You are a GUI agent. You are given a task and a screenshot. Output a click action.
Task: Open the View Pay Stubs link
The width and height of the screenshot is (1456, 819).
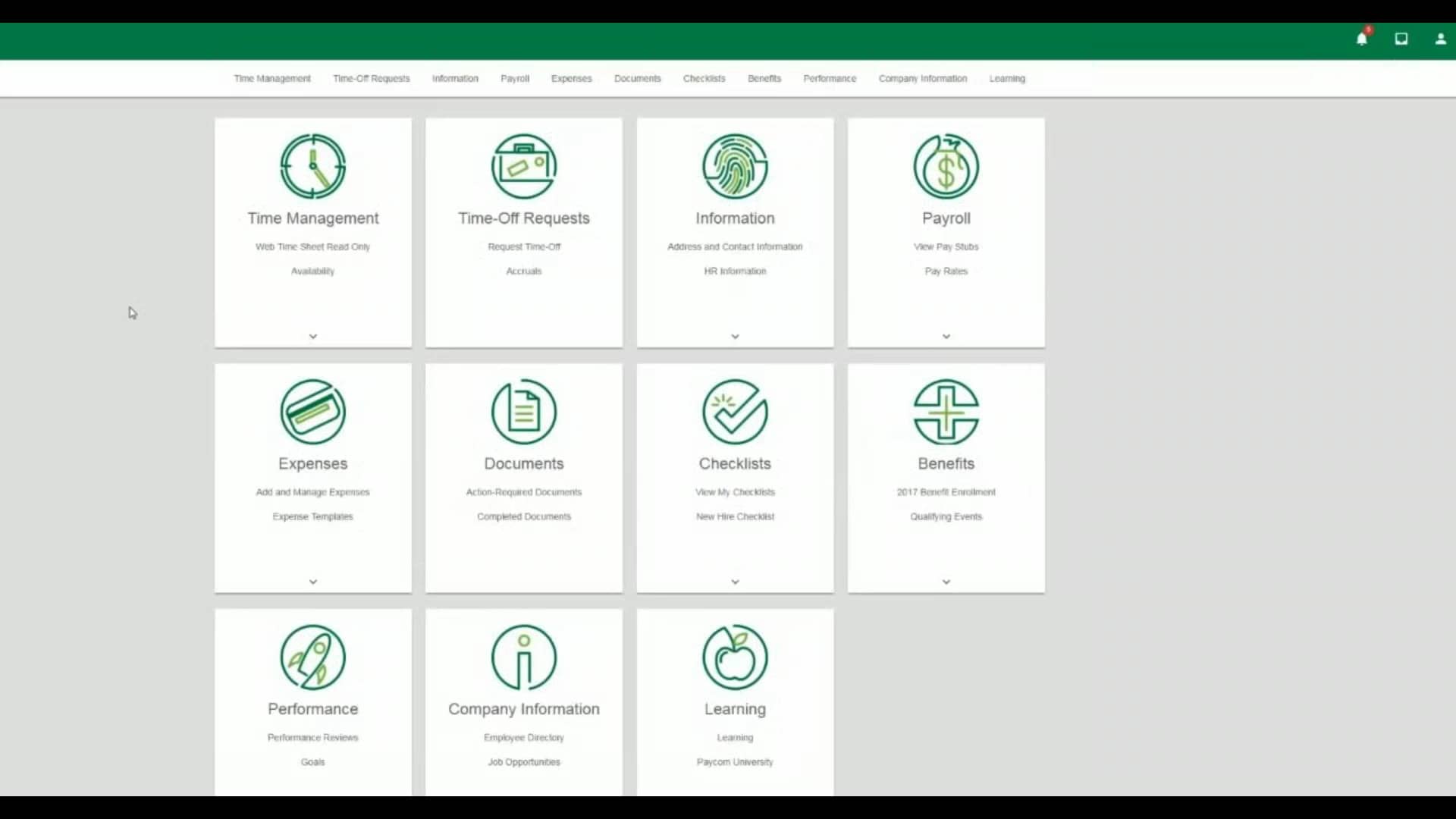(945, 246)
